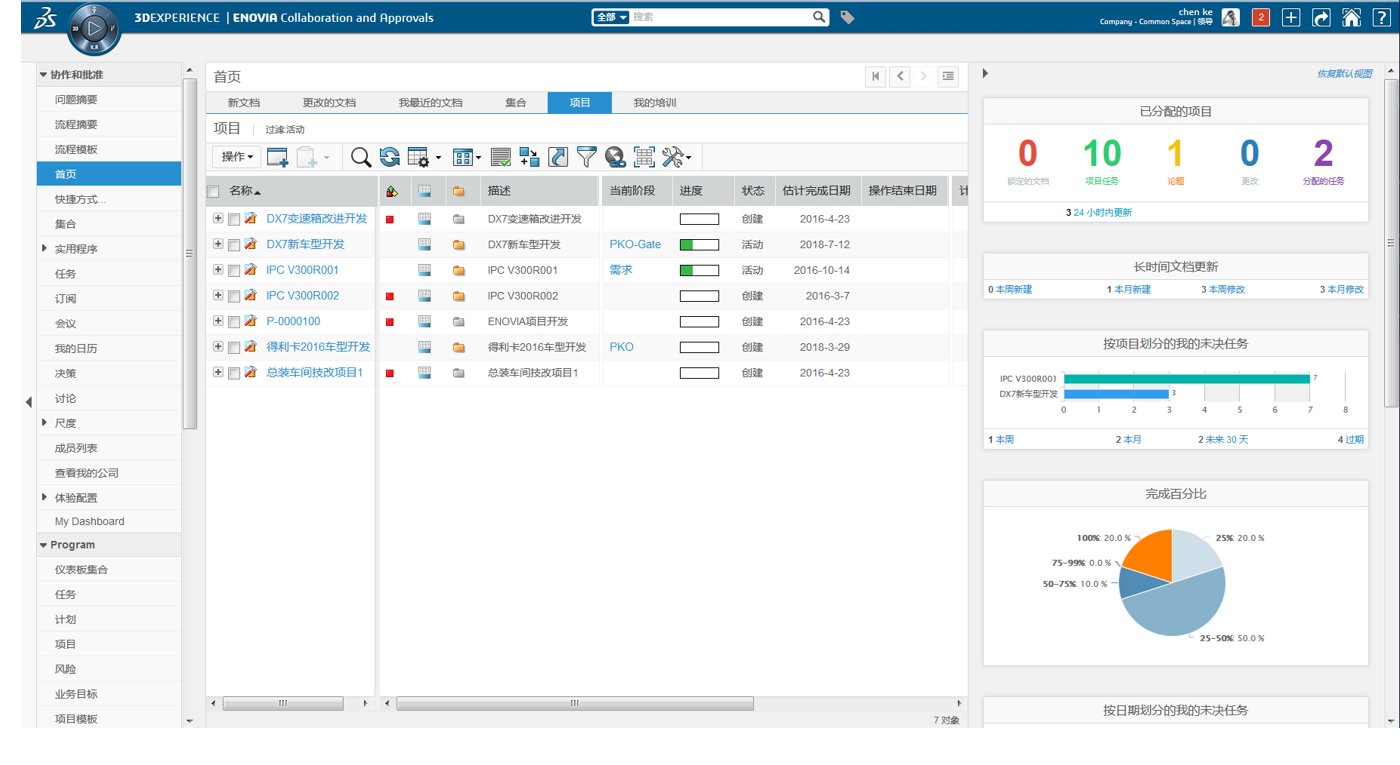Image resolution: width=1400 pixels, height=765 pixels.
Task: Switch to the 我的培训 tab
Action: click(655, 103)
